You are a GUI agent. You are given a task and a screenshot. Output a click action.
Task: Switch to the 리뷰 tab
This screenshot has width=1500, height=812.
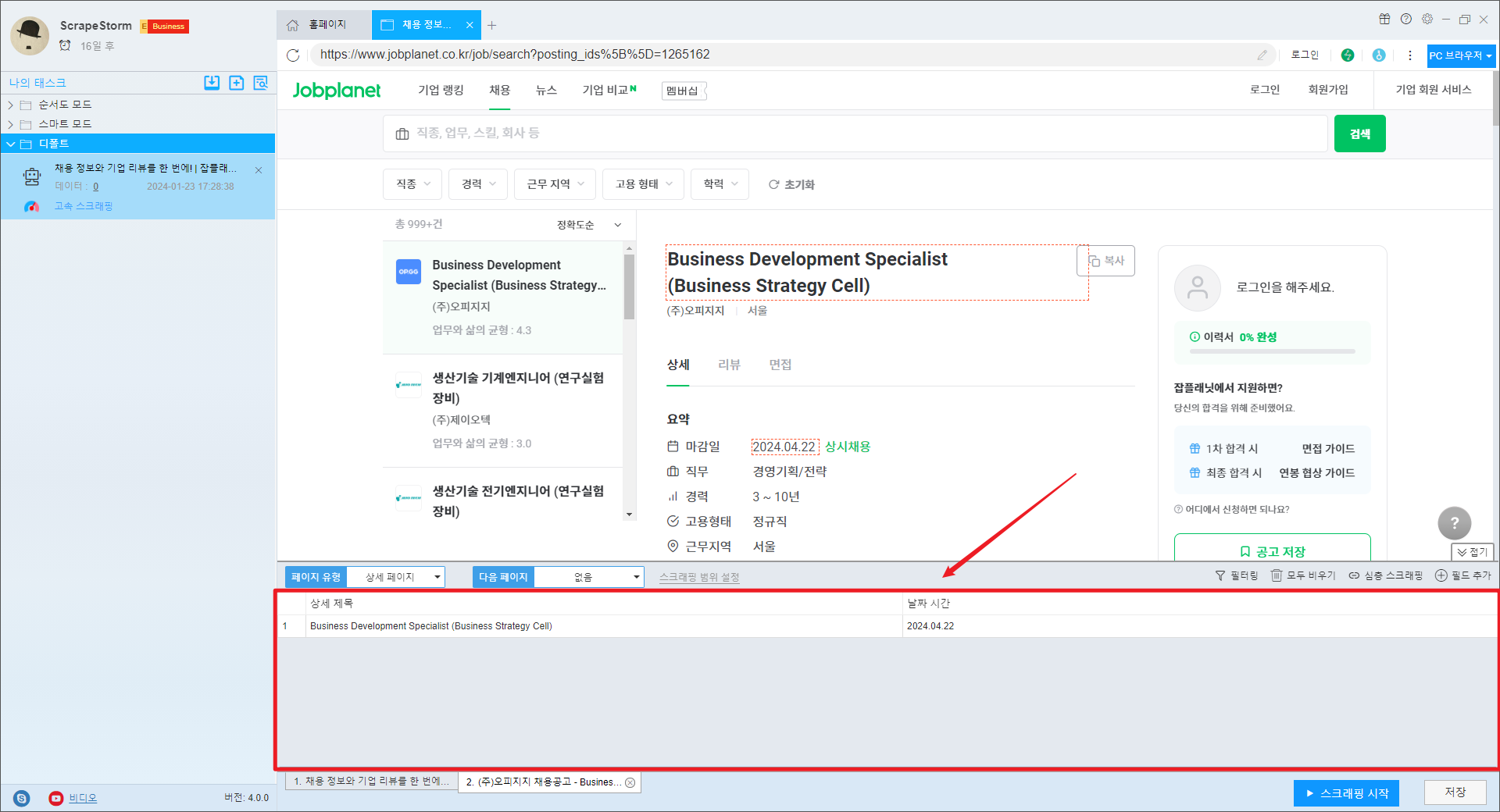coord(729,365)
